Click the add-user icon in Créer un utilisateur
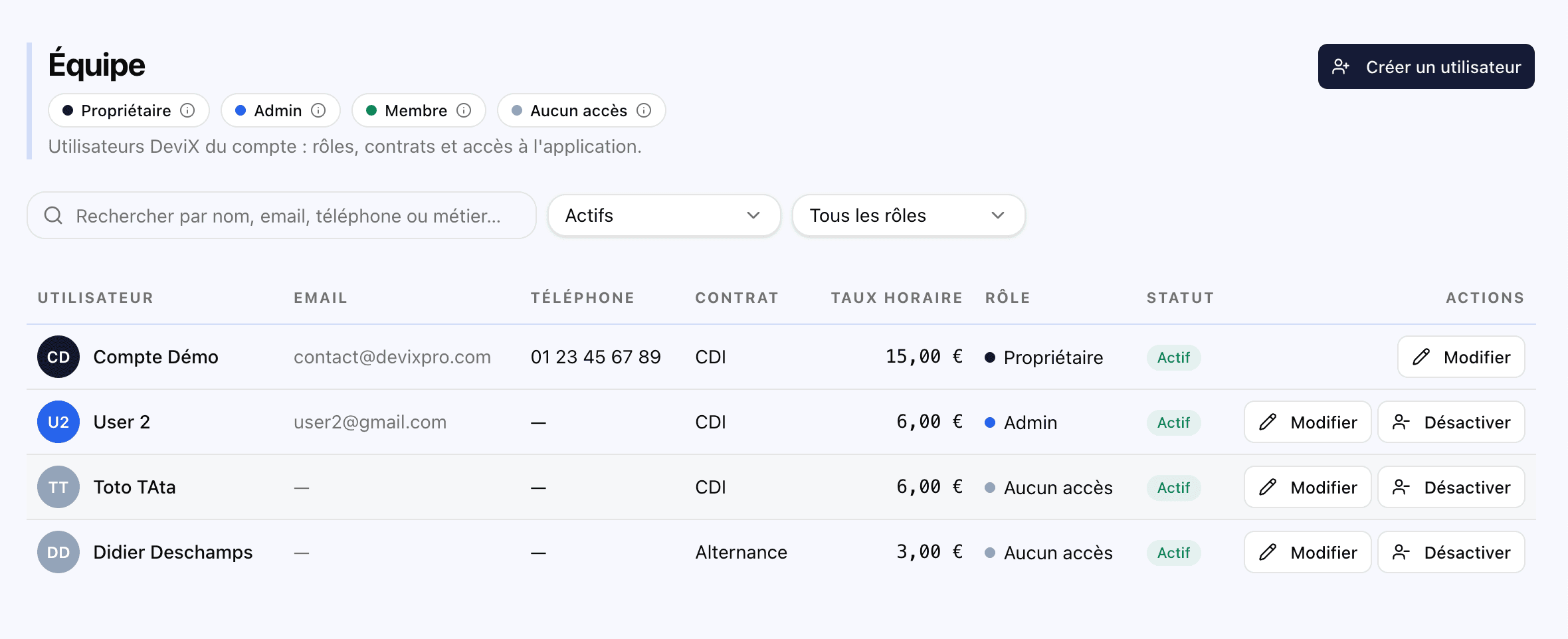The image size is (1568, 639). [1341, 66]
